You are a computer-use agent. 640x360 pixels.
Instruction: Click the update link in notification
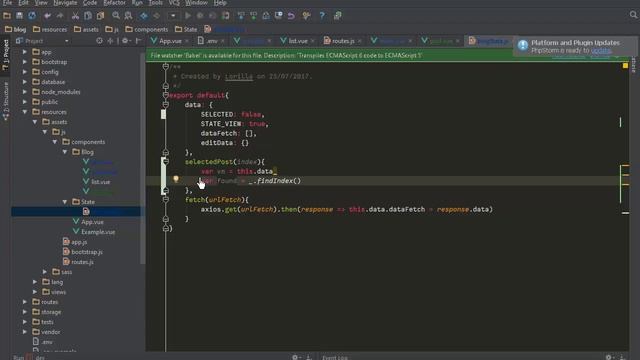[x=601, y=51]
